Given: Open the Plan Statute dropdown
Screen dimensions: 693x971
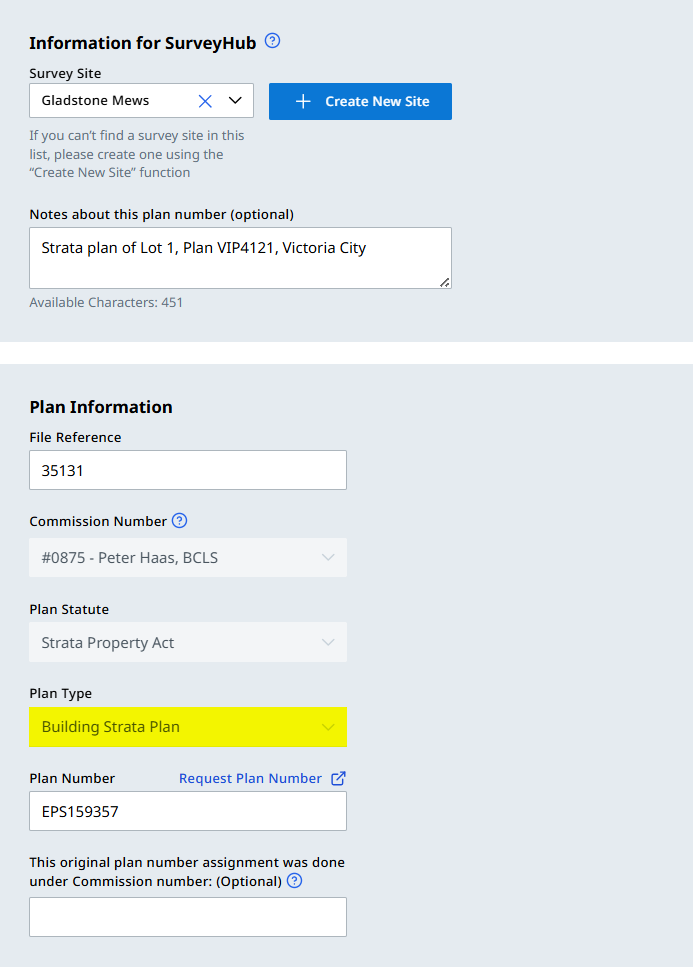Looking at the screenshot, I should 188,643.
